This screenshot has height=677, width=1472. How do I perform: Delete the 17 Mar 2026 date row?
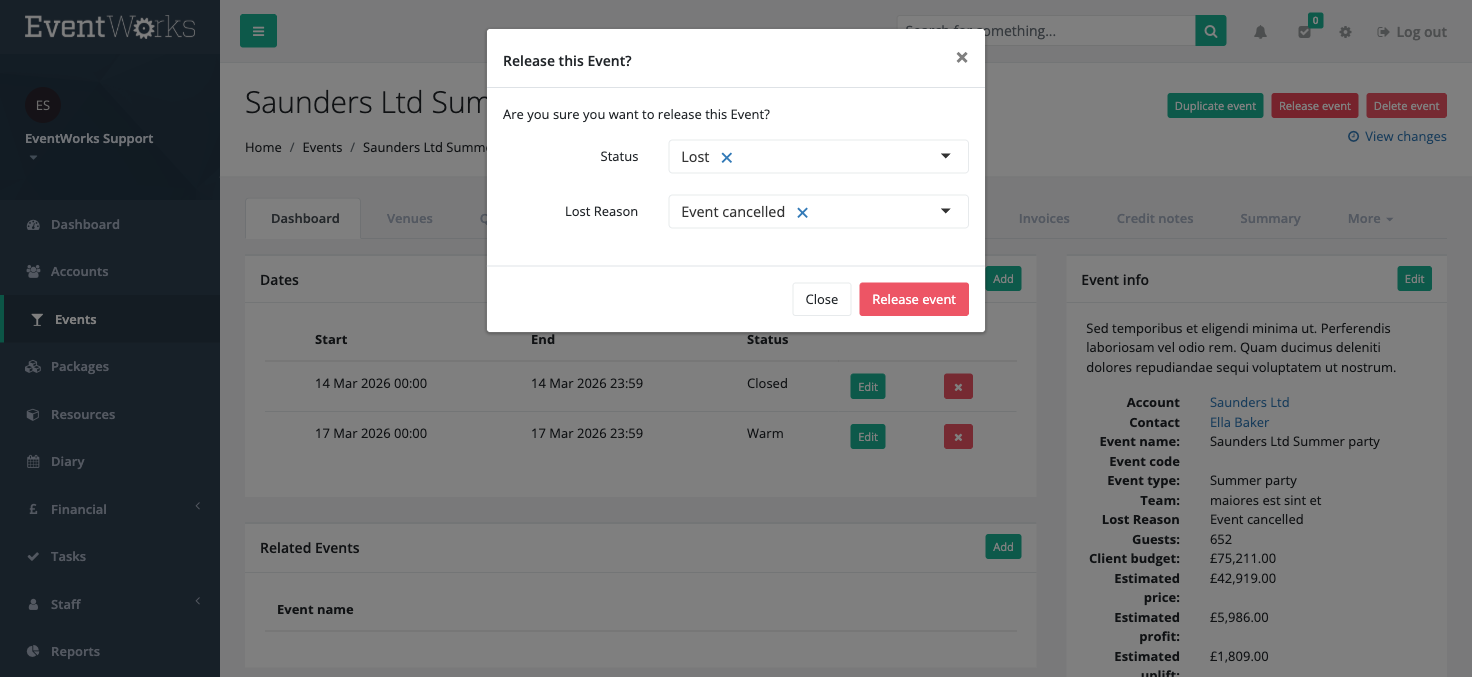coord(958,437)
